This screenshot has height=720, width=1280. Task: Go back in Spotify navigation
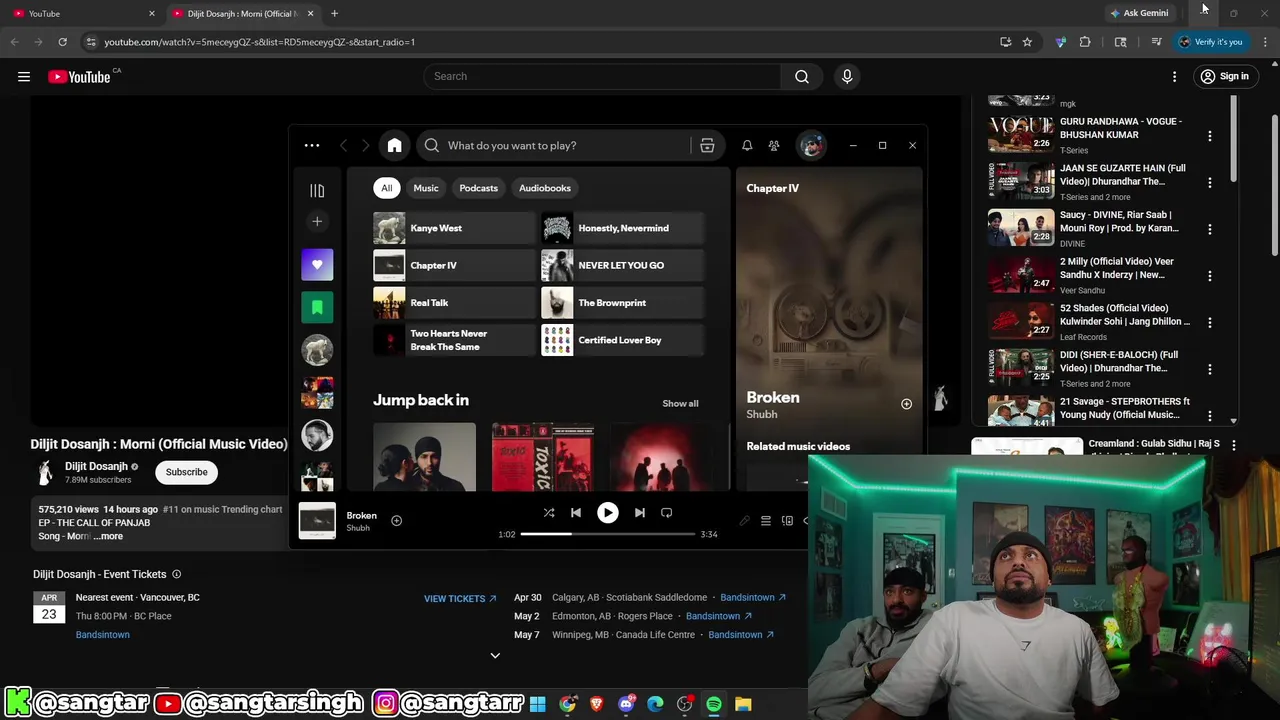[343, 146]
